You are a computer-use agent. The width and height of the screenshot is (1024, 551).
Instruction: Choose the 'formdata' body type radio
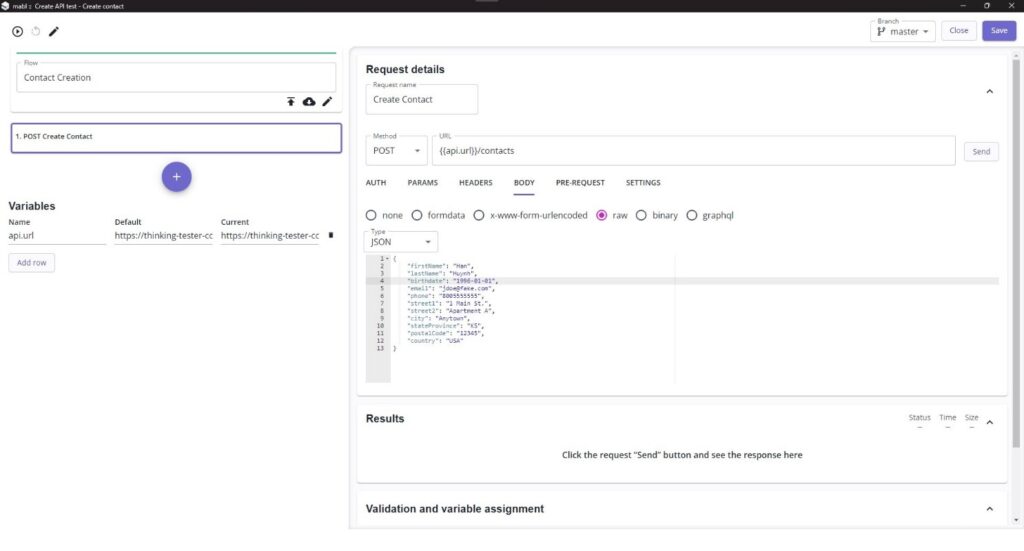(x=417, y=215)
